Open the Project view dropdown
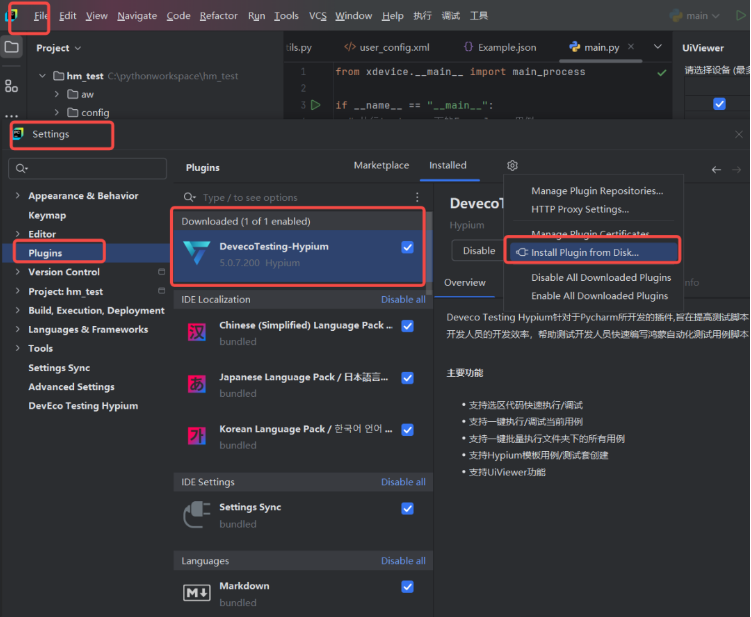This screenshot has width=751, height=617. (58, 48)
